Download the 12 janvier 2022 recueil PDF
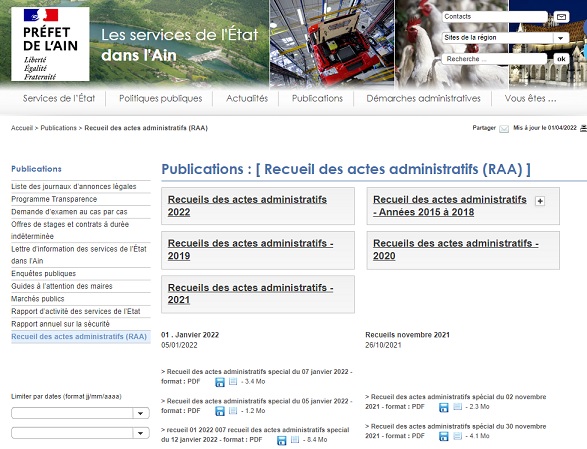 [282, 440]
